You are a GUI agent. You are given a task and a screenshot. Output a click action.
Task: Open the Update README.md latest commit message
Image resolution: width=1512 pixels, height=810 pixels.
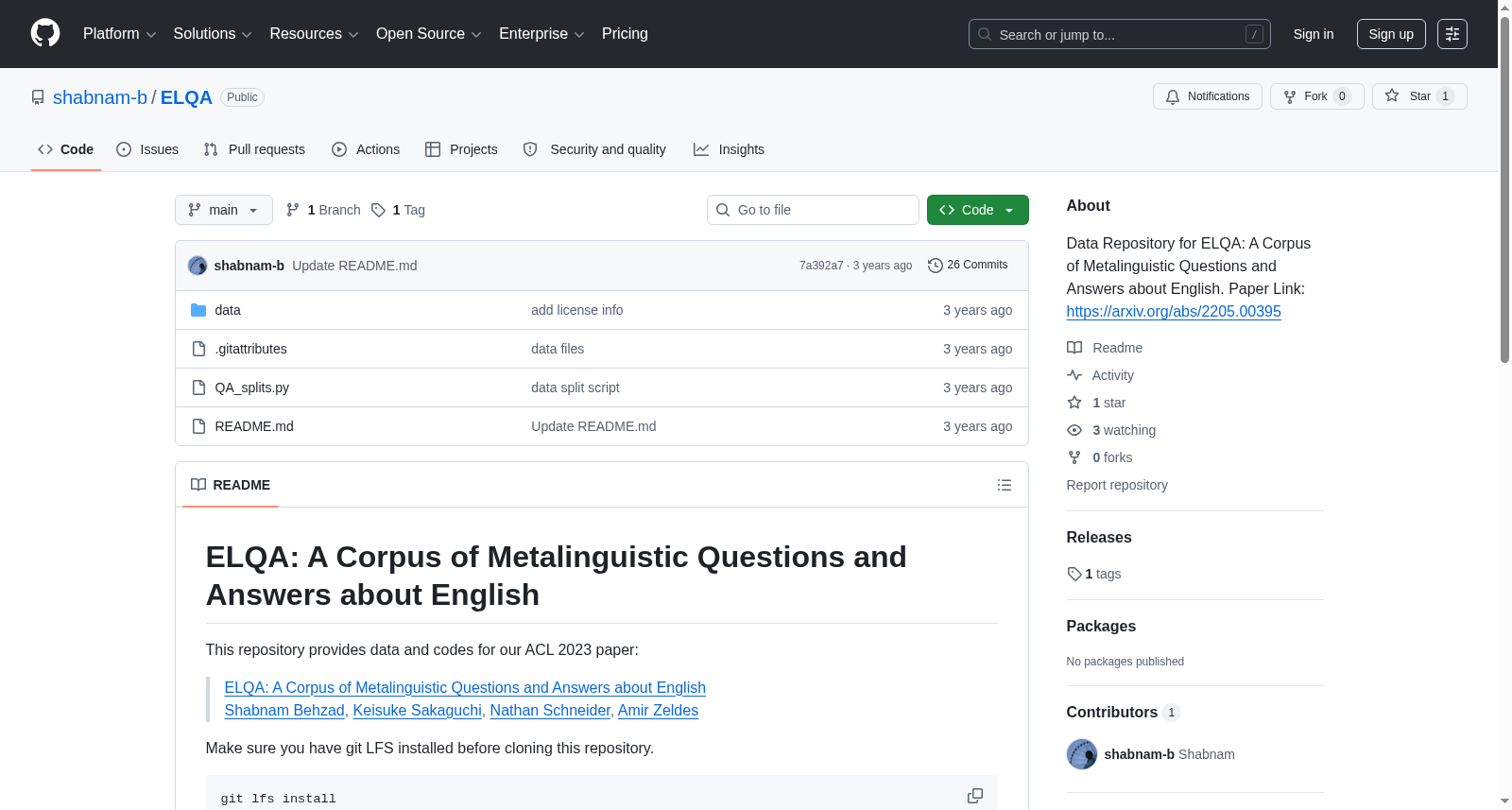(354, 266)
